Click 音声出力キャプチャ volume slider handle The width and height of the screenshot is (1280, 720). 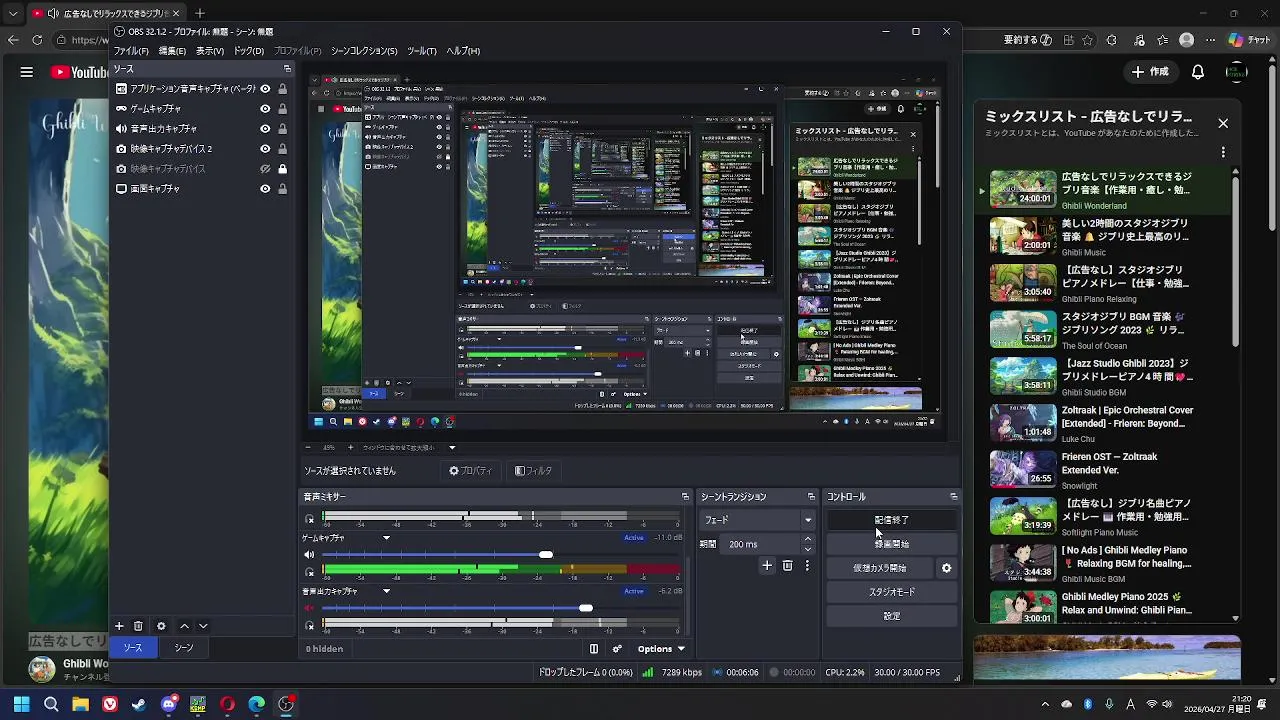[586, 608]
